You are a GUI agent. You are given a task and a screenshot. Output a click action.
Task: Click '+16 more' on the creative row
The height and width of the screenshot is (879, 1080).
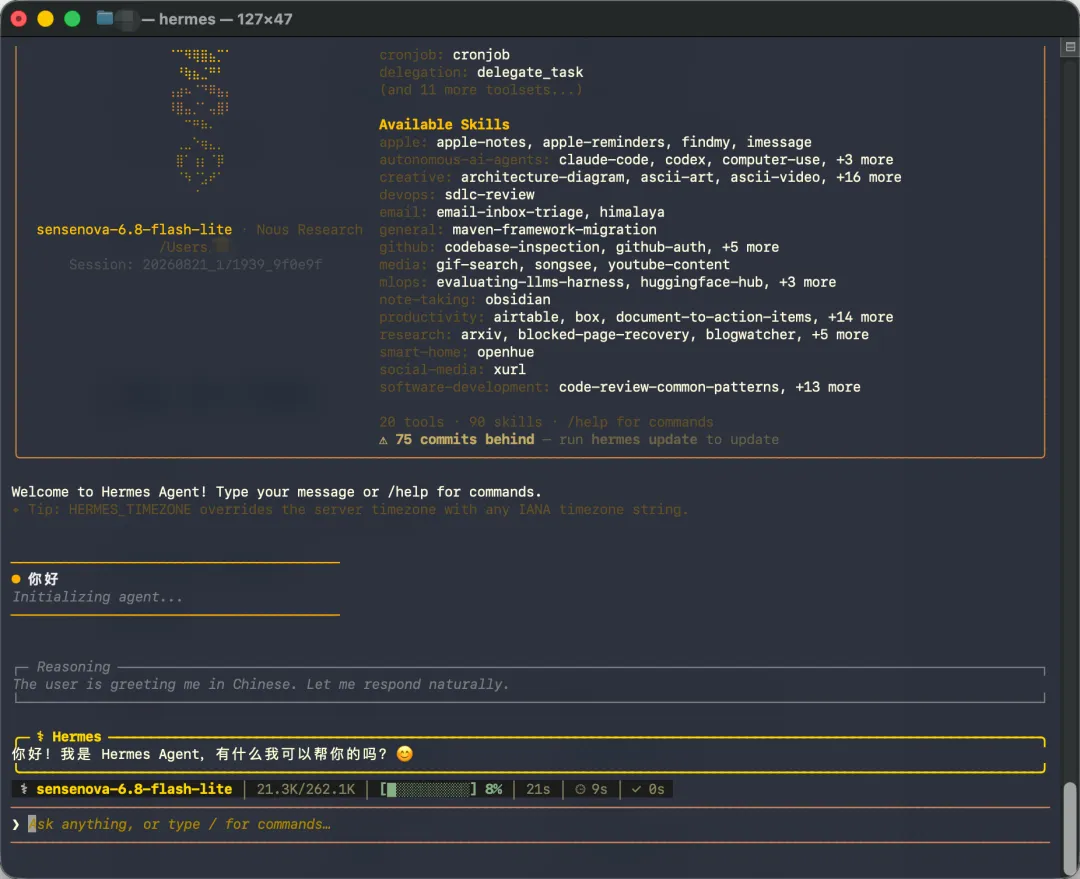coord(868,178)
